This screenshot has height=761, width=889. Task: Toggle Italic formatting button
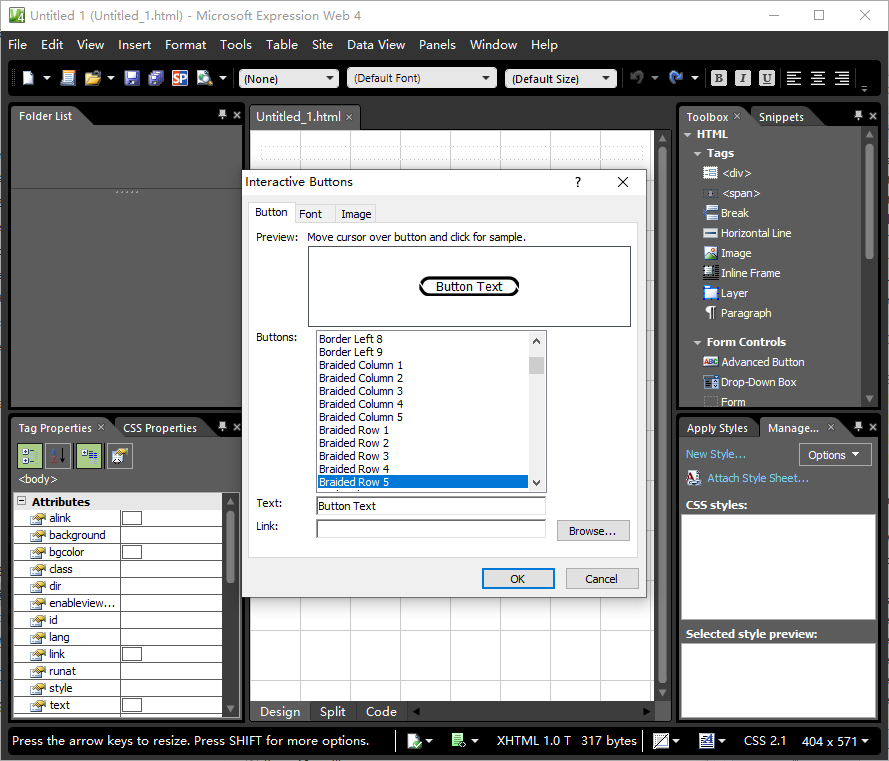pyautogui.click(x=742, y=78)
